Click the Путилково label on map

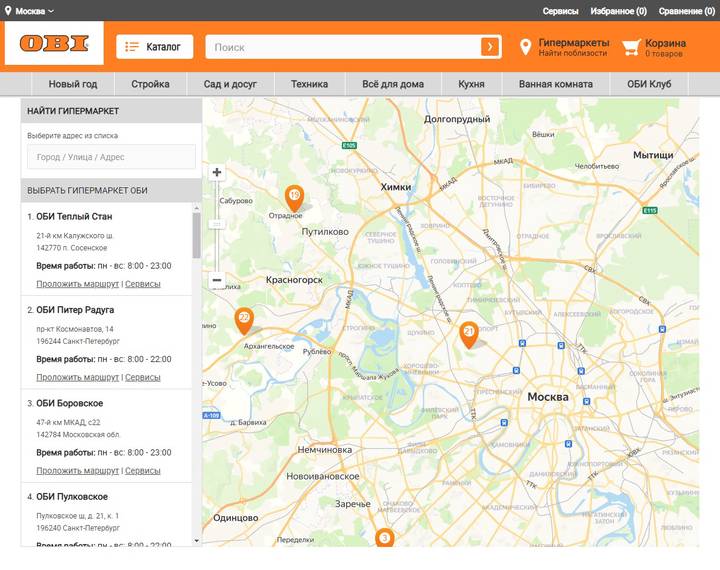click(x=325, y=232)
